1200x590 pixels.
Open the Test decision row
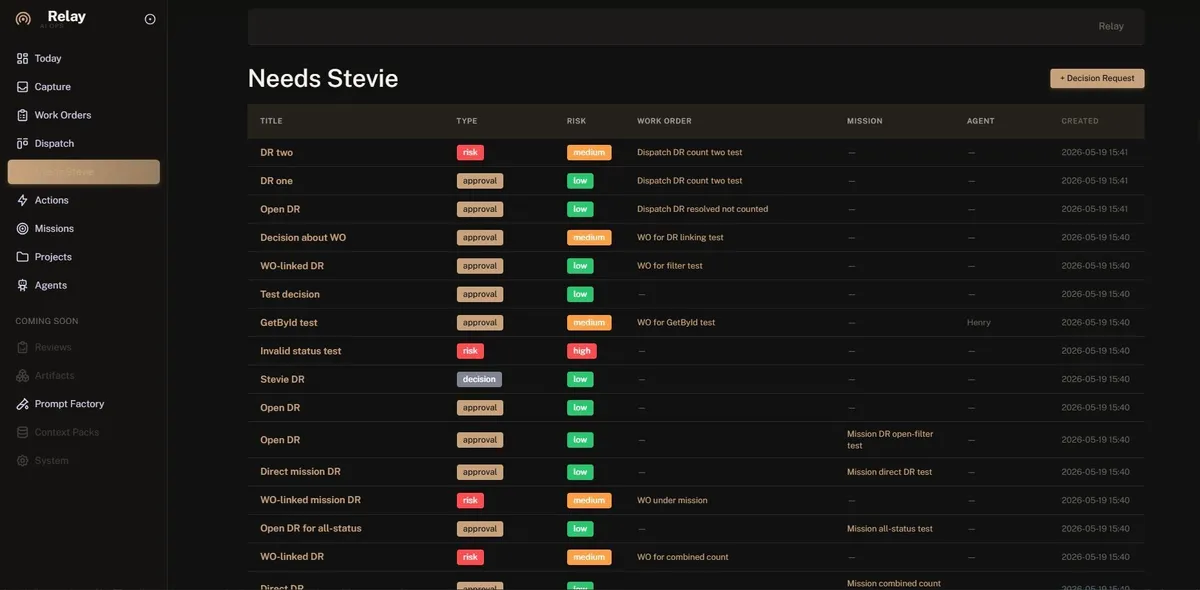pos(290,295)
